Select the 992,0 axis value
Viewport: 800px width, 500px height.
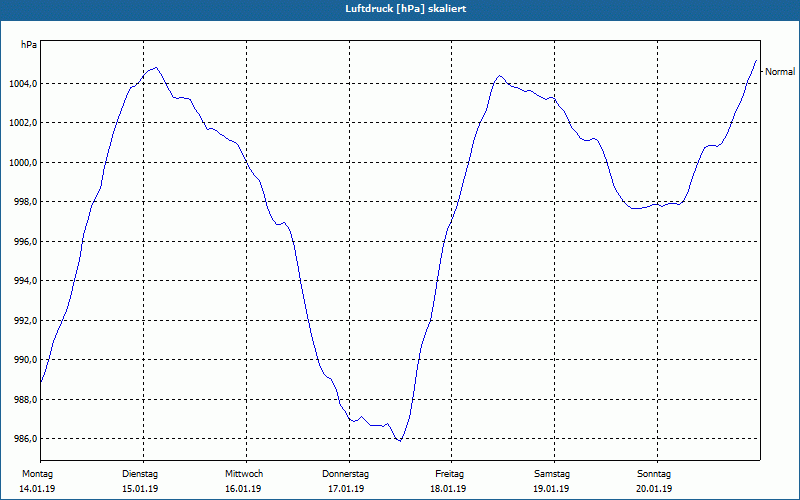pyautogui.click(x=25, y=320)
